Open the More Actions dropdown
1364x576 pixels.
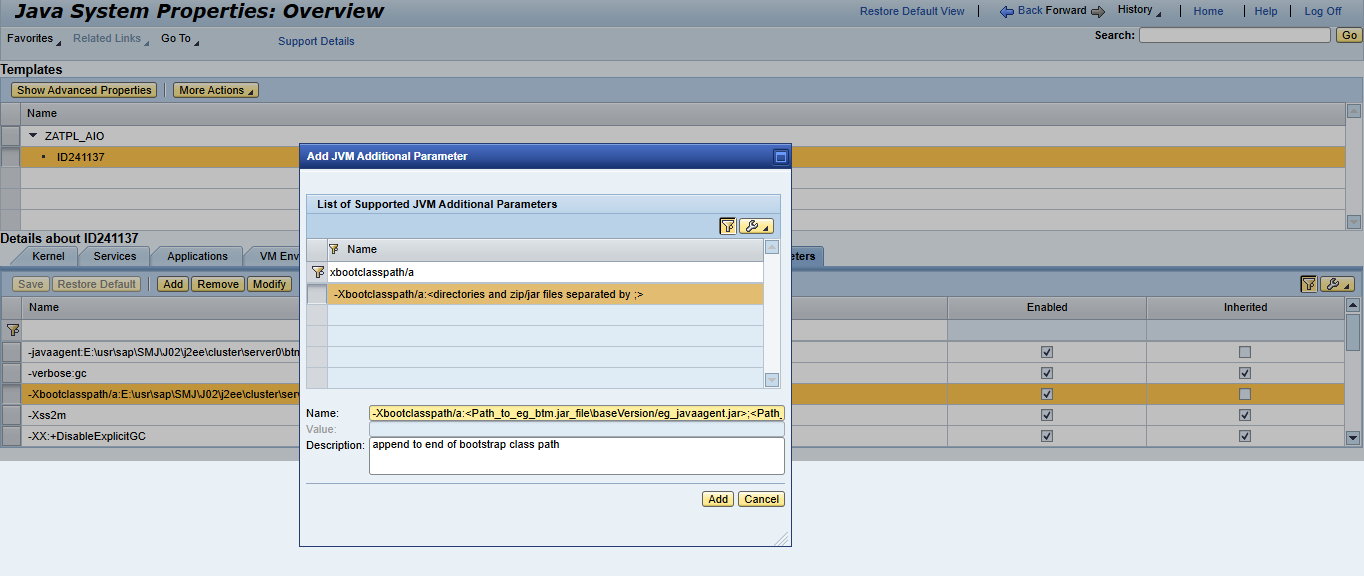[216, 90]
